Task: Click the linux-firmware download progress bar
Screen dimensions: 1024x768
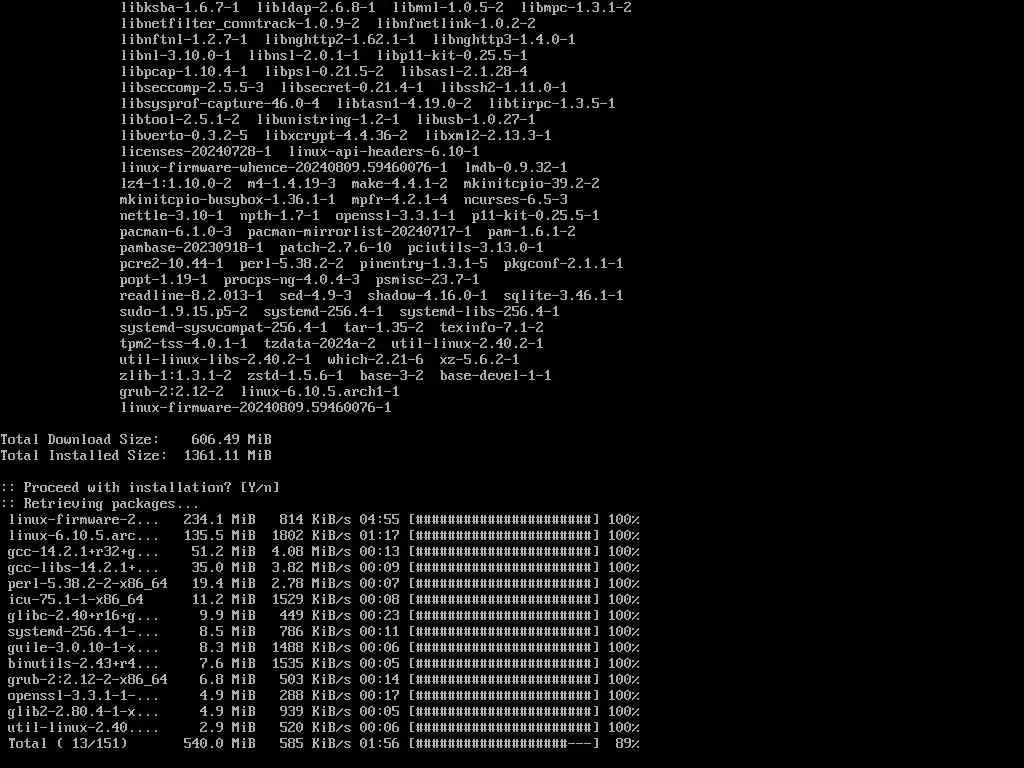Action: (x=504, y=520)
